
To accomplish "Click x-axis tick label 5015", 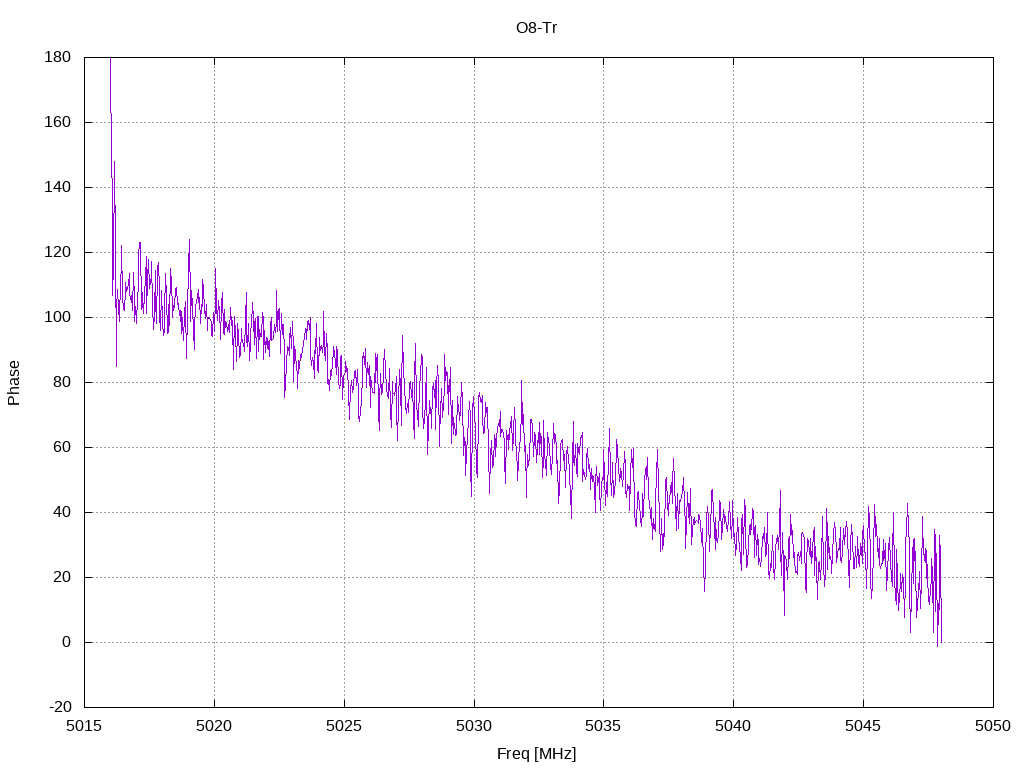I will point(84,726).
